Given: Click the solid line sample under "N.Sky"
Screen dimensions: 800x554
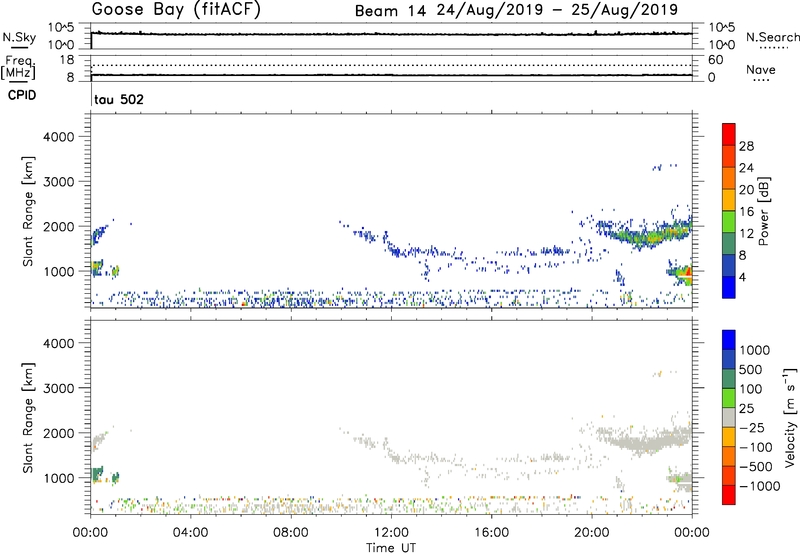Looking at the screenshot, I should point(19,47).
